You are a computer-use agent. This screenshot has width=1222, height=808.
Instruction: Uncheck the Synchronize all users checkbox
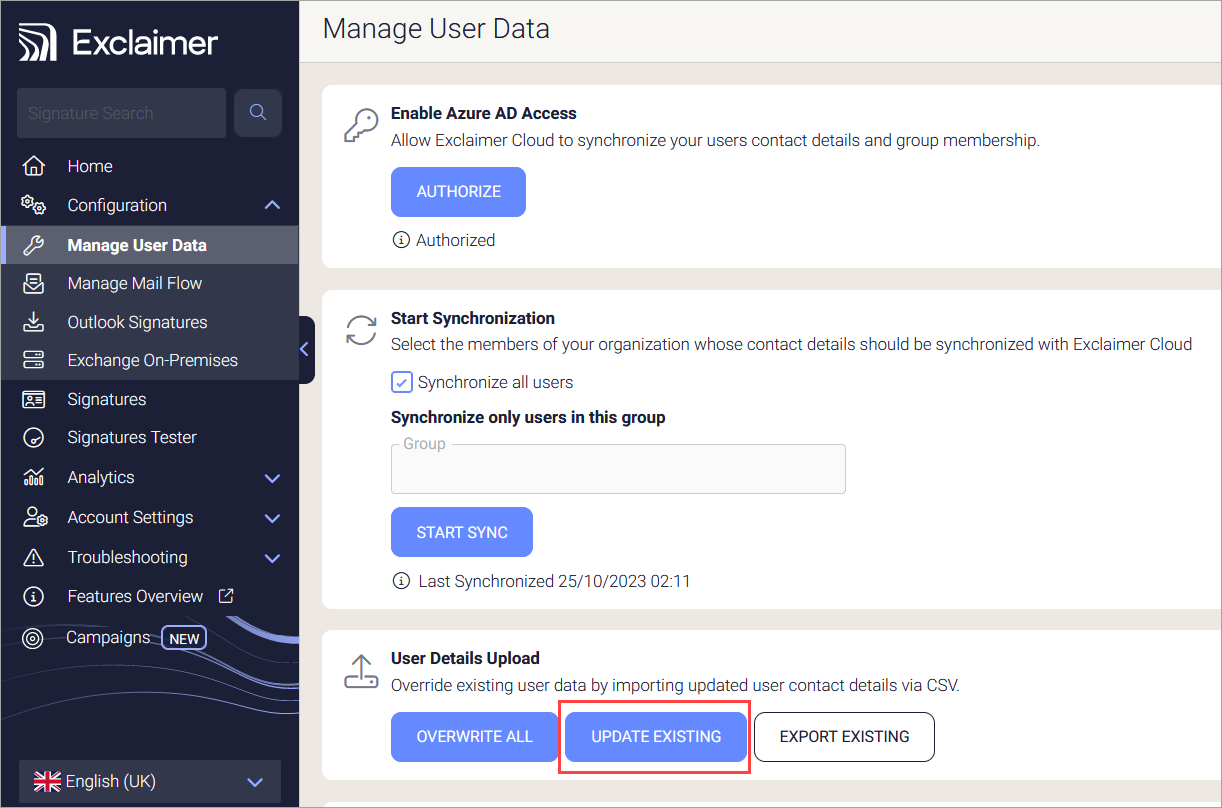(x=402, y=382)
